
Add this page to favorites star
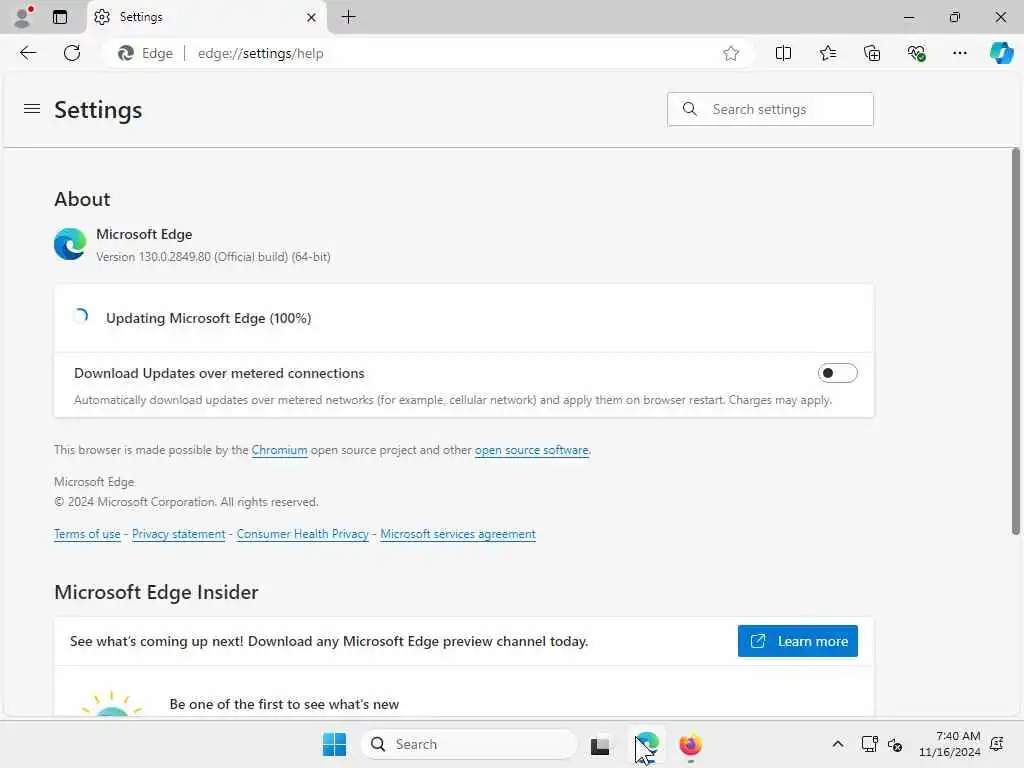click(x=731, y=54)
